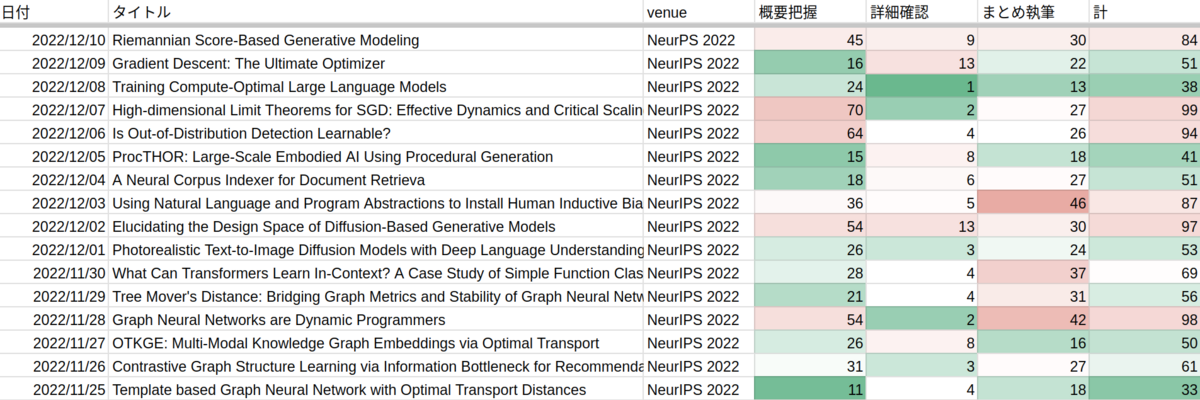This screenshot has height=400, width=1200.
Task: Select the タイトル column header
Action: (376, 11)
